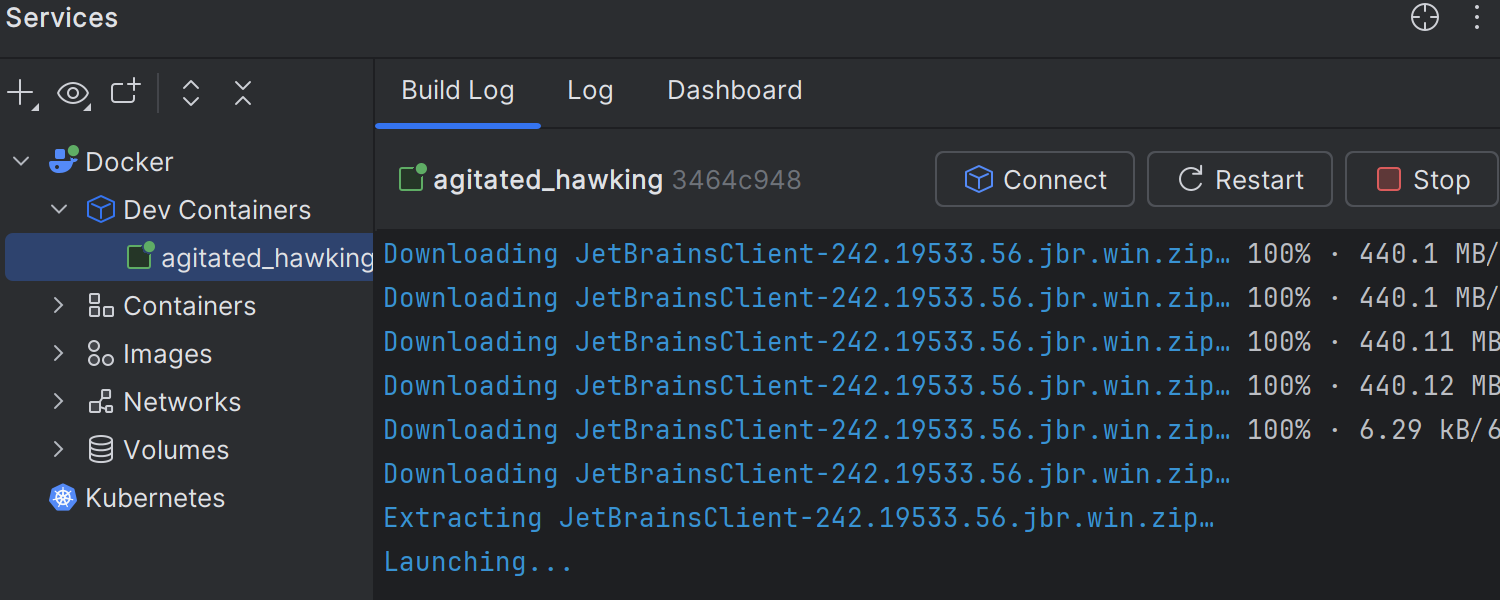Click the container ID 3464c948

click(x=737, y=180)
